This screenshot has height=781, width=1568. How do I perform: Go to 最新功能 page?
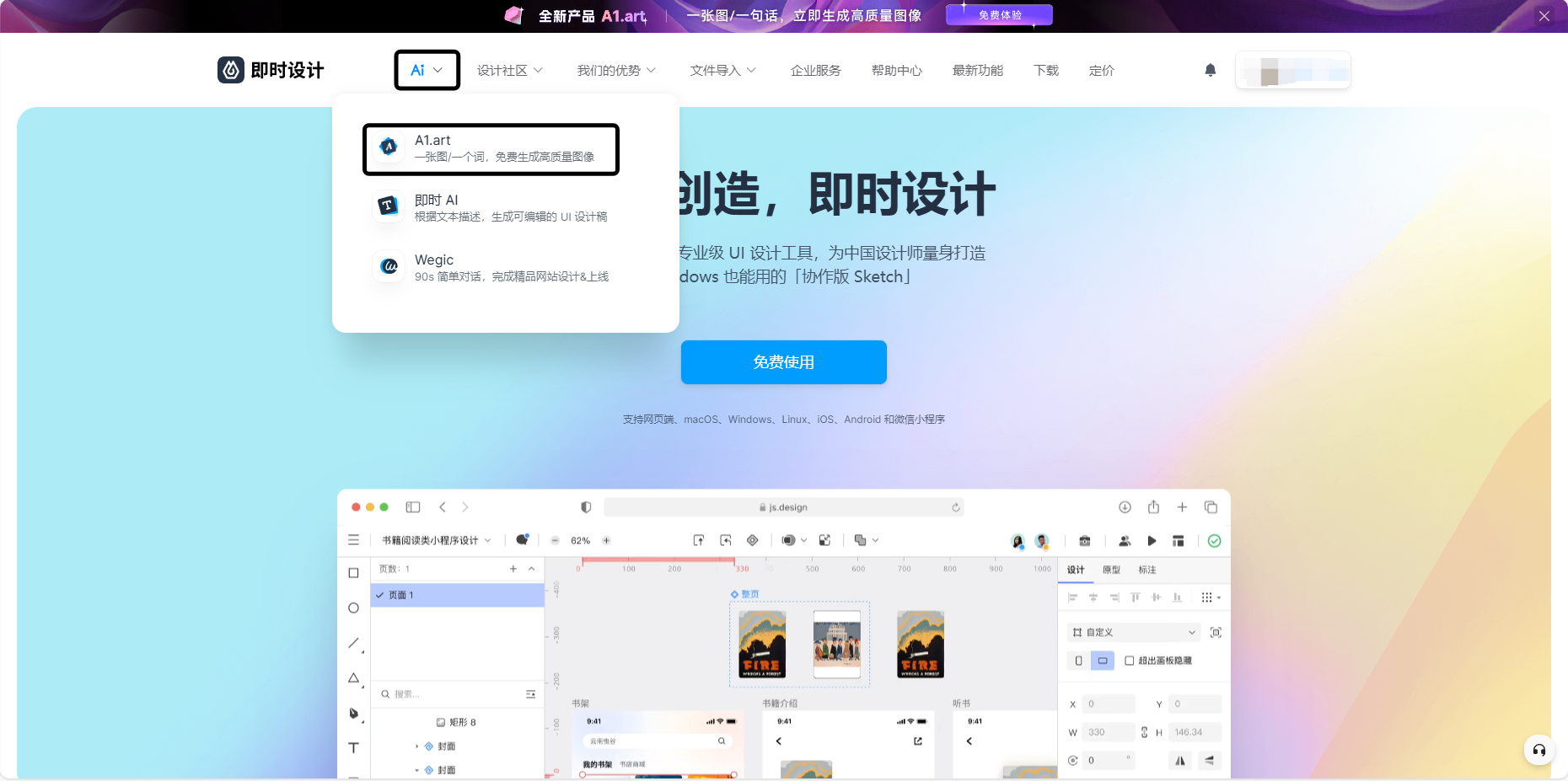pos(978,71)
